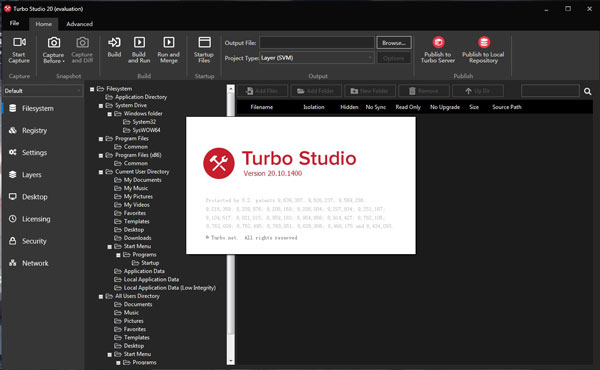Click the disabled Options button
Viewport: 600px width, 370px height.
pyautogui.click(x=394, y=58)
